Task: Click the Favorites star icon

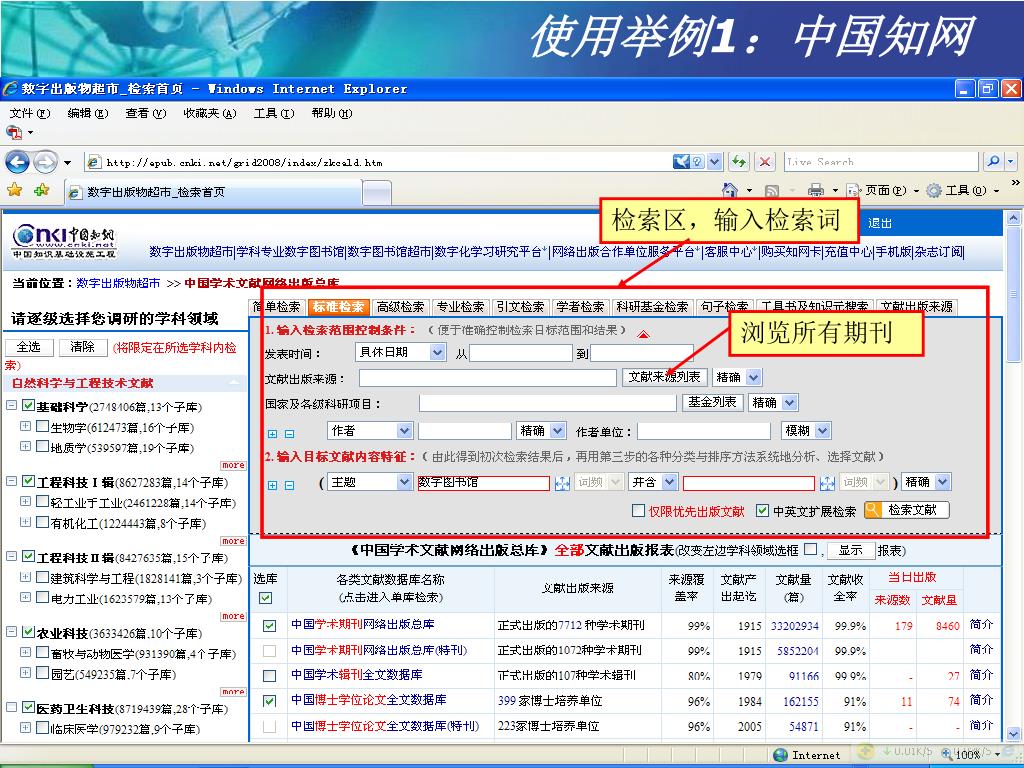Action: pos(14,190)
